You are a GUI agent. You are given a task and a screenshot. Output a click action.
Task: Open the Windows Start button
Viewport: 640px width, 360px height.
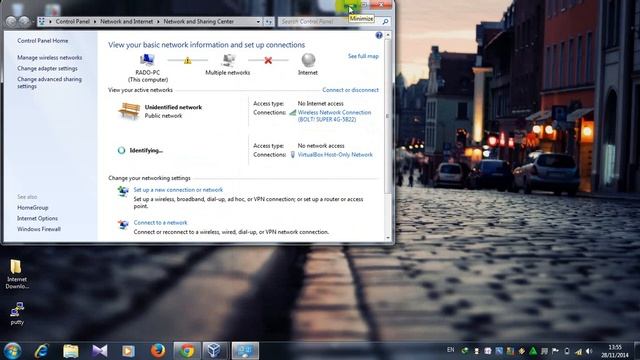pyautogui.click(x=12, y=351)
